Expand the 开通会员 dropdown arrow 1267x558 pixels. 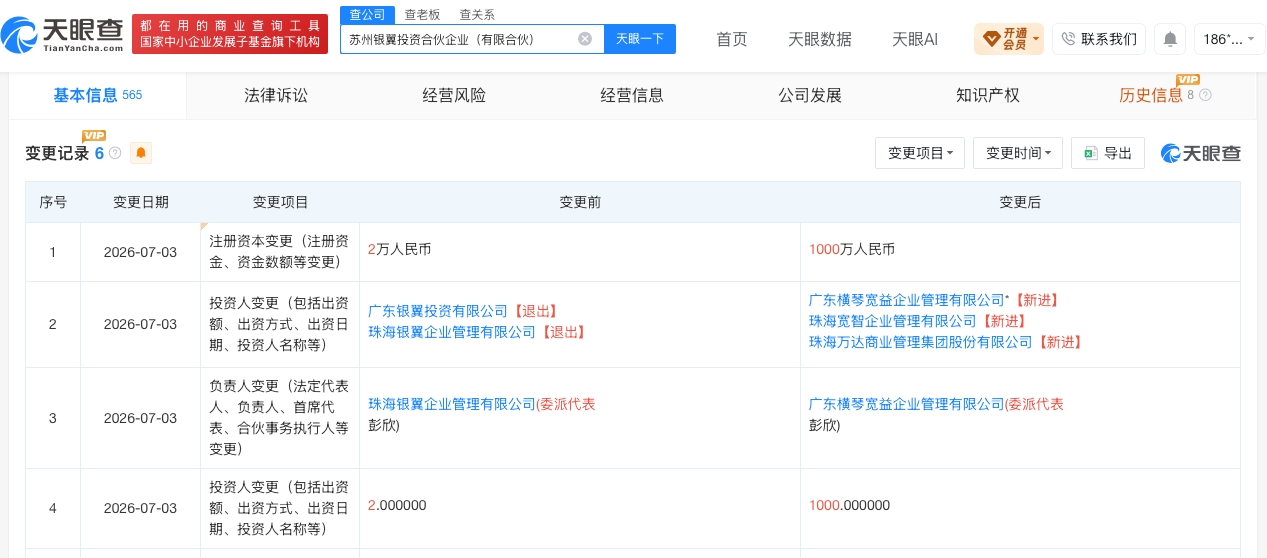(x=1036, y=40)
